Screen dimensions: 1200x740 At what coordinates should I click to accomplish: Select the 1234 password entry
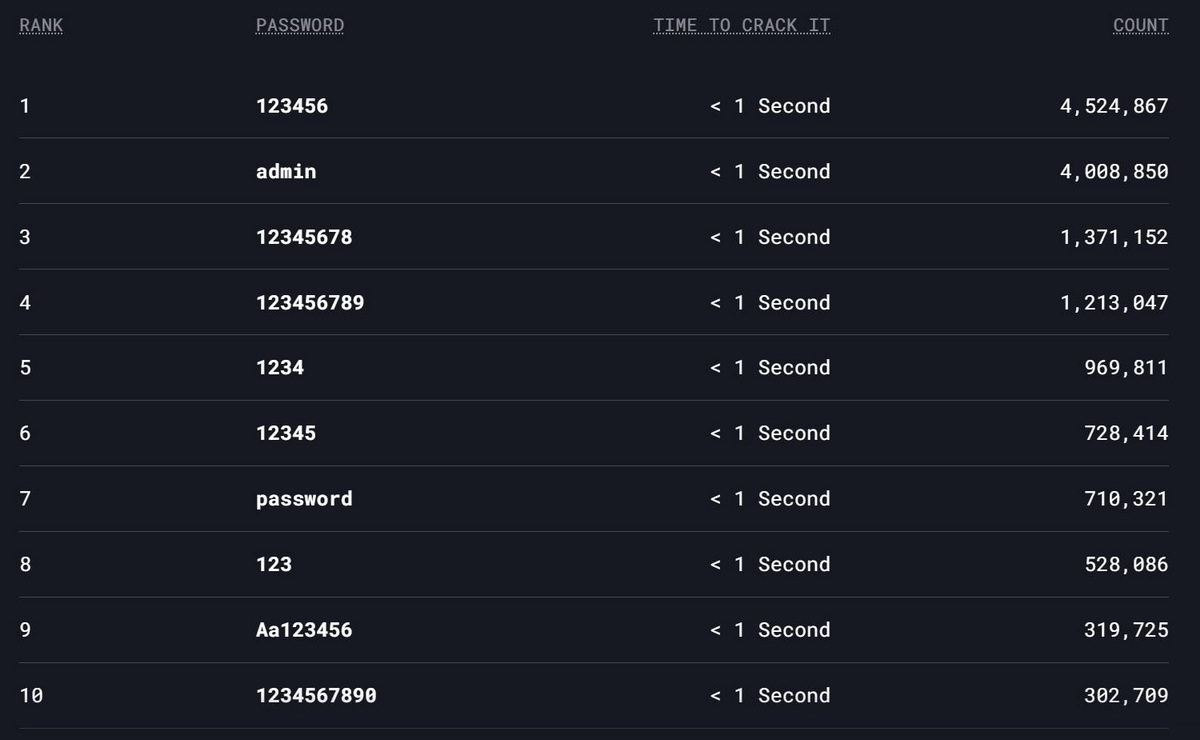(280, 368)
